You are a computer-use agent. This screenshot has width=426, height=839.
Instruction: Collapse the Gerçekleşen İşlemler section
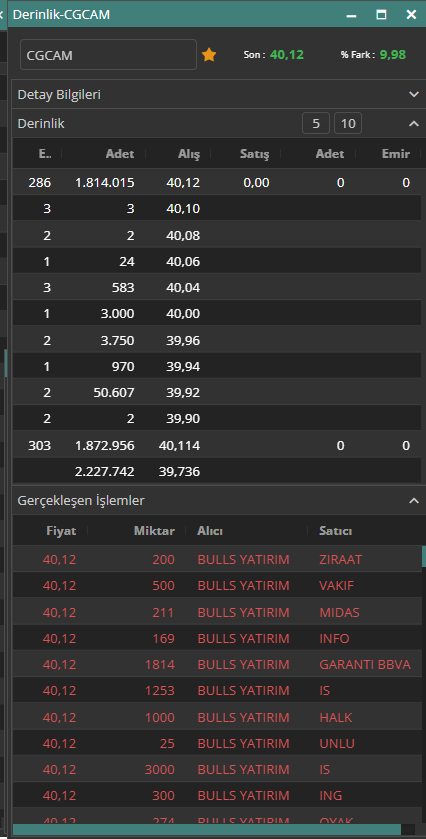414,501
